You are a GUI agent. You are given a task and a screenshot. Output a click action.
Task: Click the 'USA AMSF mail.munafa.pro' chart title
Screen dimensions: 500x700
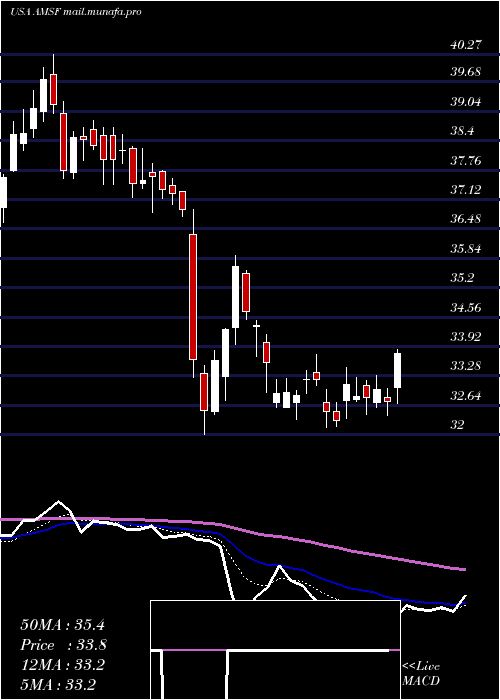tap(76, 12)
